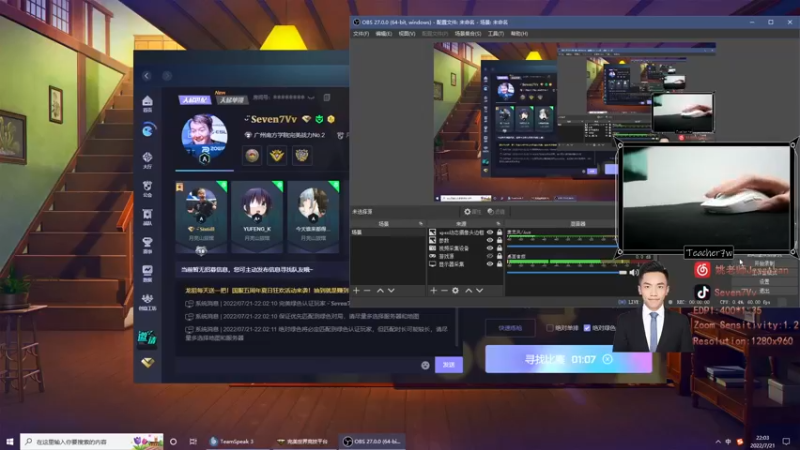Open Properties button above OBS scenes panel
The height and width of the screenshot is (450, 800).
tap(472, 212)
